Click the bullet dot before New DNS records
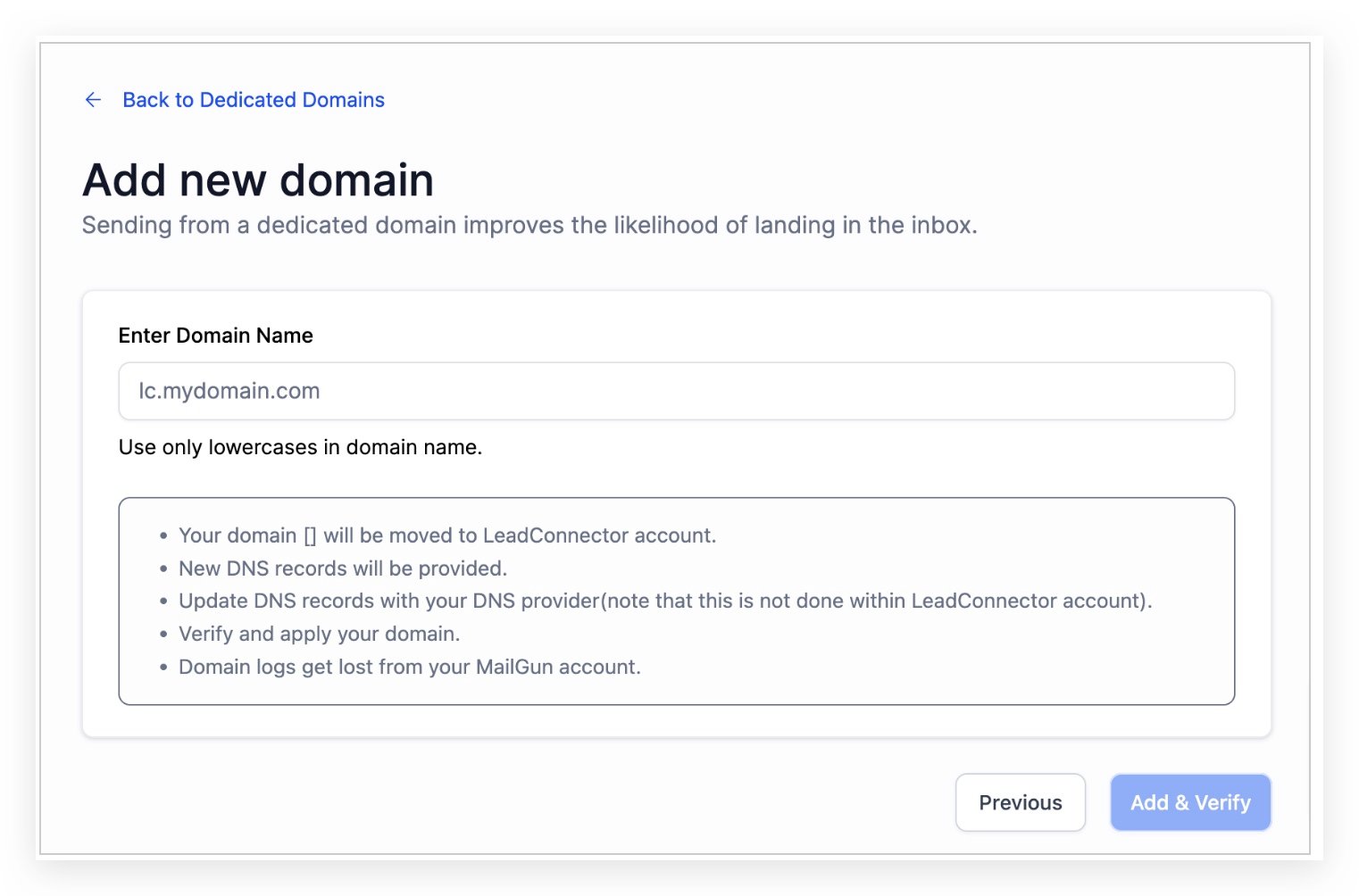The height and width of the screenshot is (896, 1359). pos(163,569)
